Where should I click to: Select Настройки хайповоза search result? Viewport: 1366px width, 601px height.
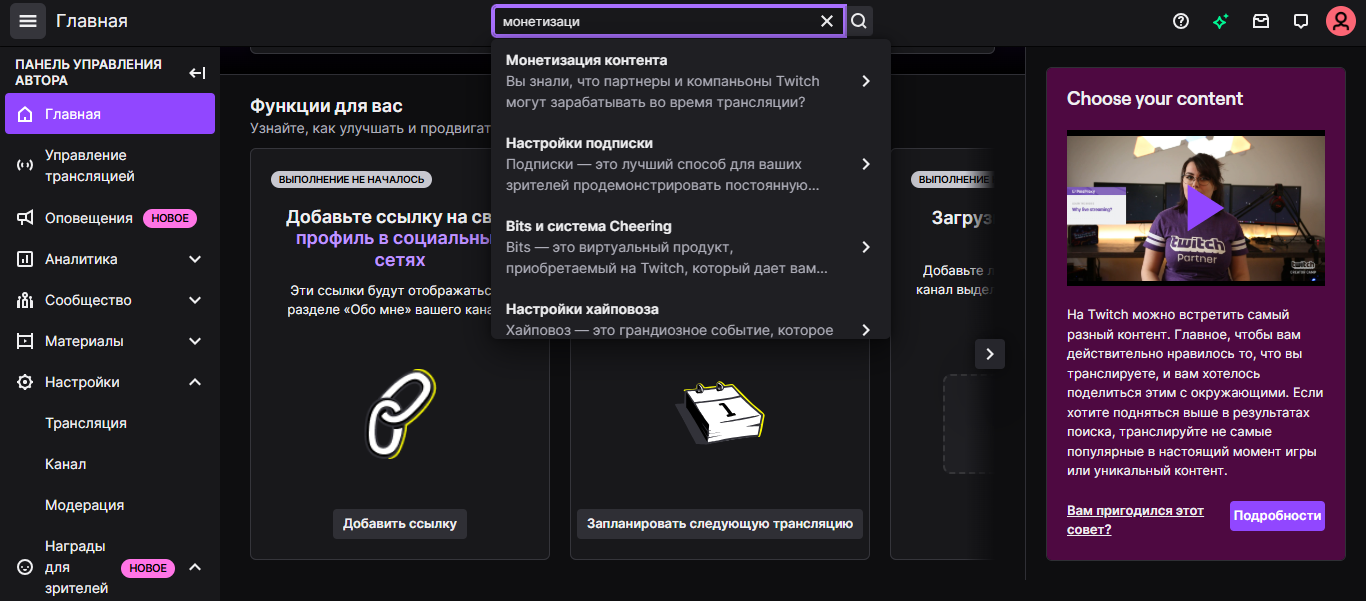coord(690,319)
